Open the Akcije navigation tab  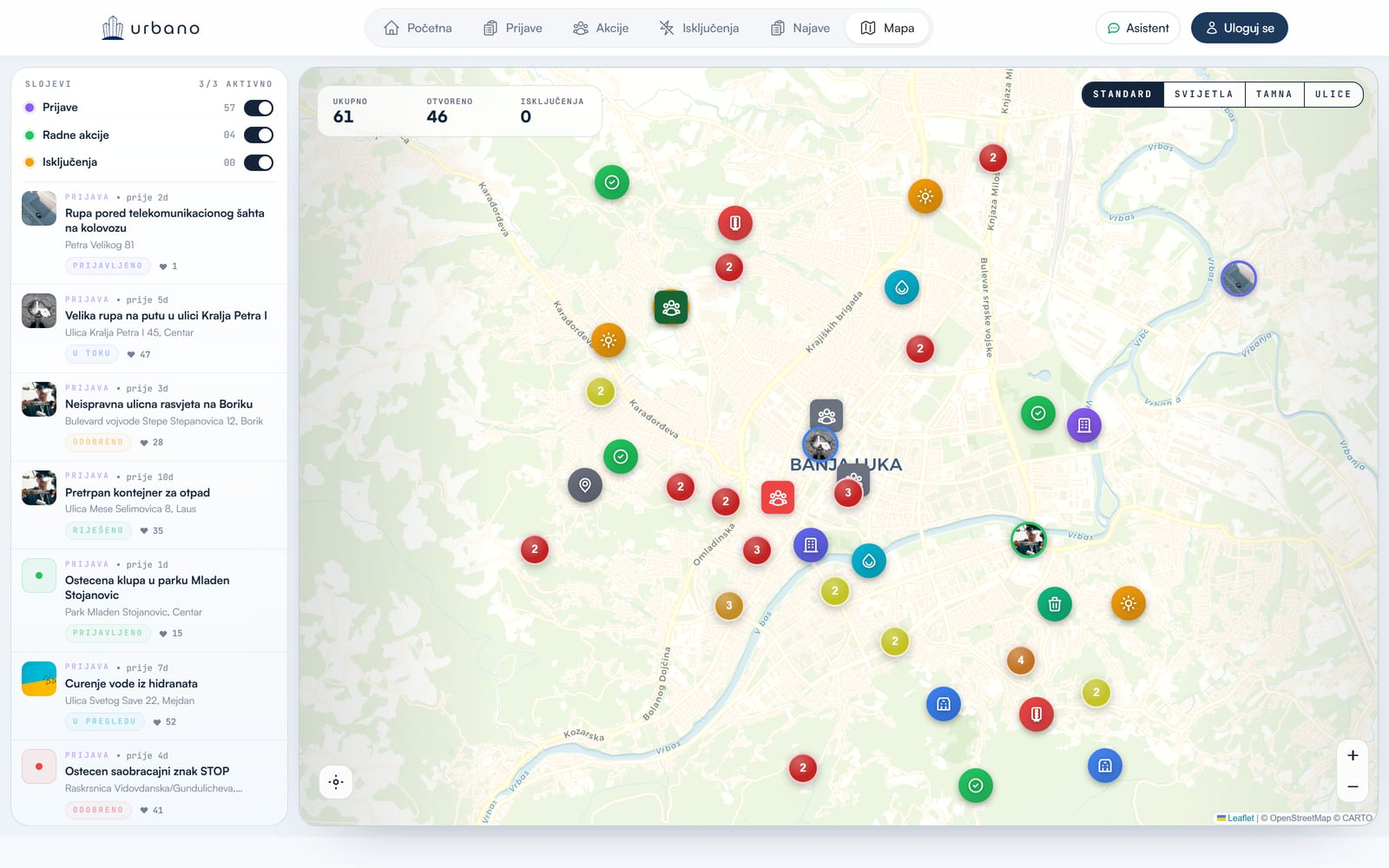pyautogui.click(x=601, y=28)
